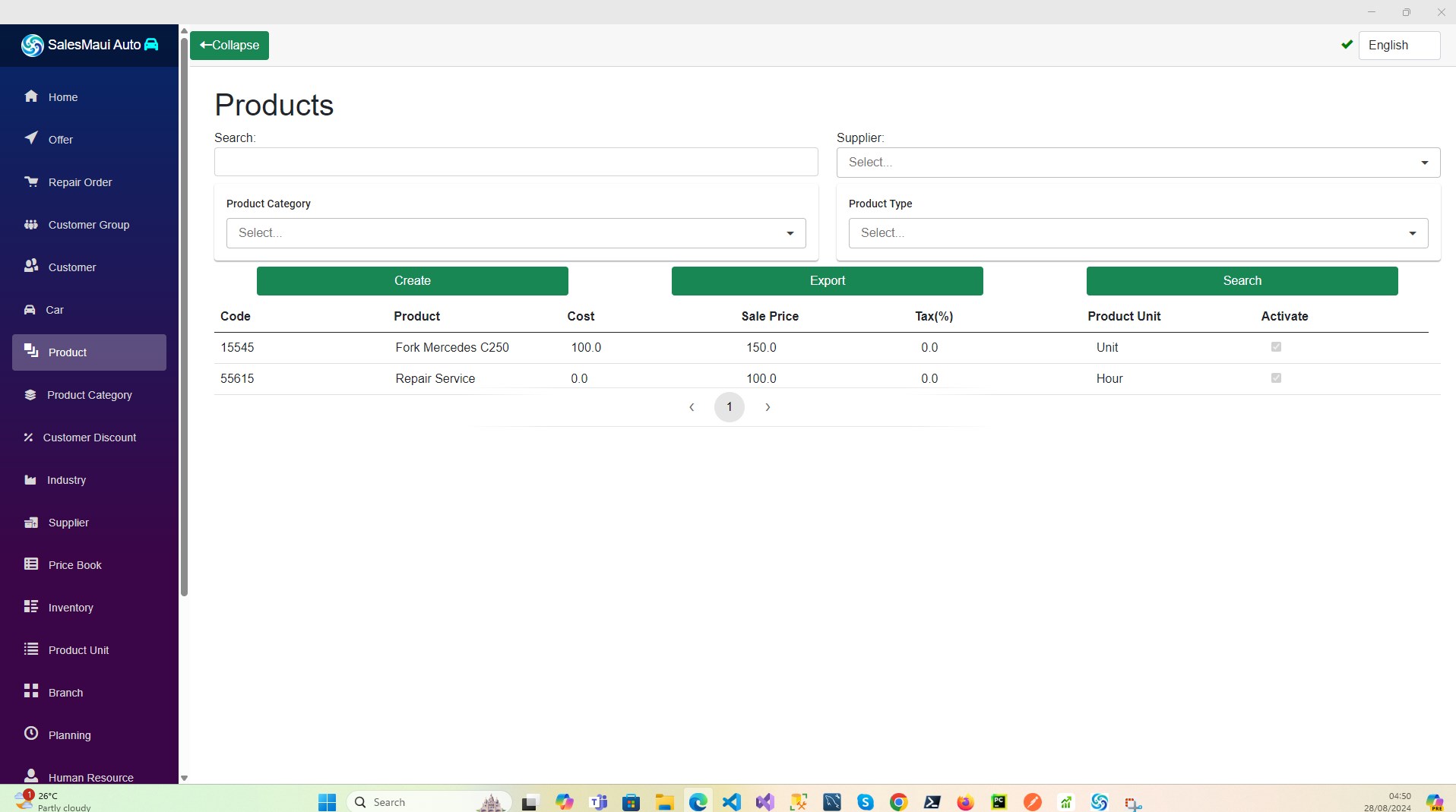Click the Create button

click(413, 281)
